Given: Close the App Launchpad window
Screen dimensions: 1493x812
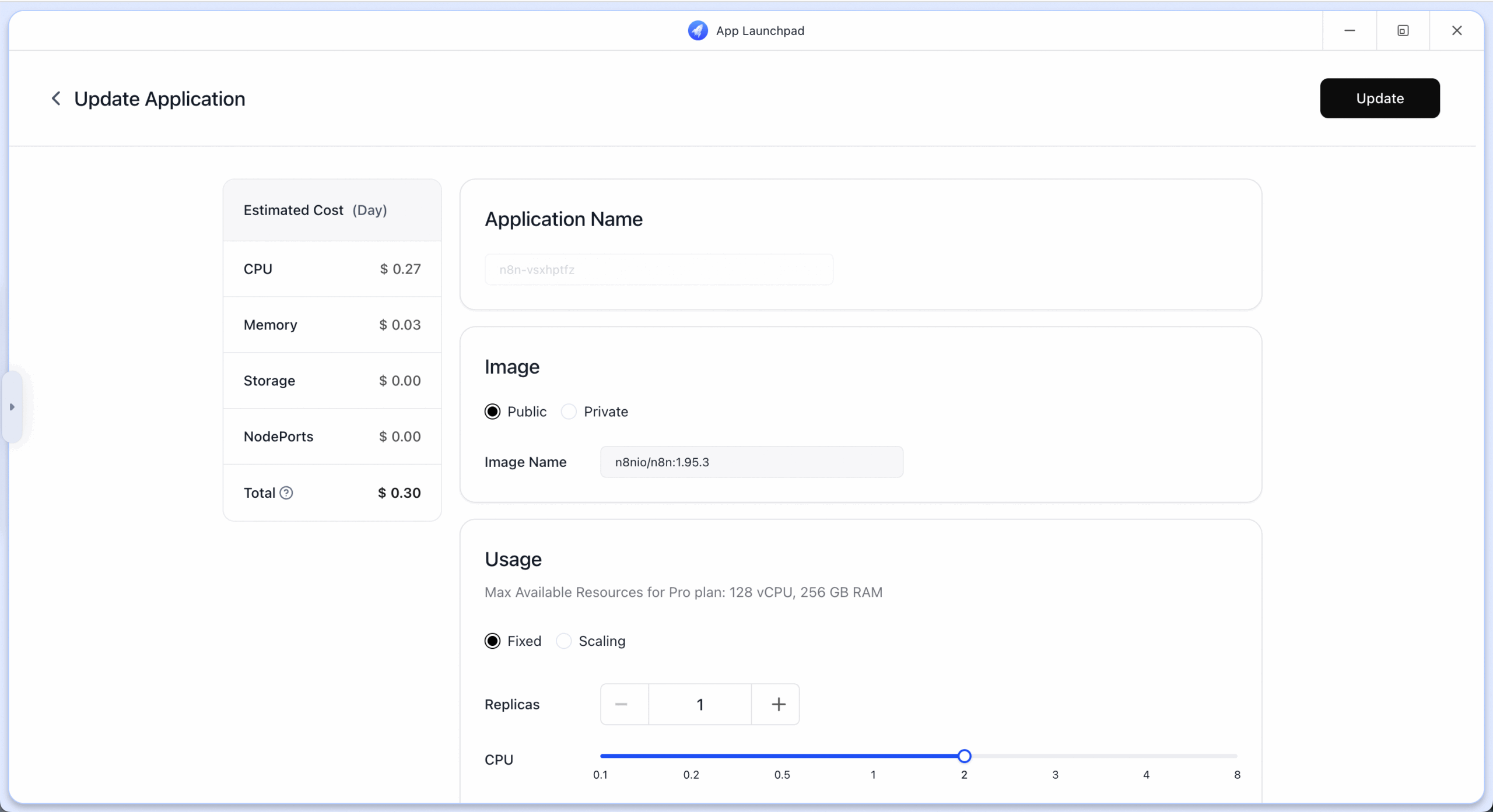Looking at the screenshot, I should (1457, 30).
